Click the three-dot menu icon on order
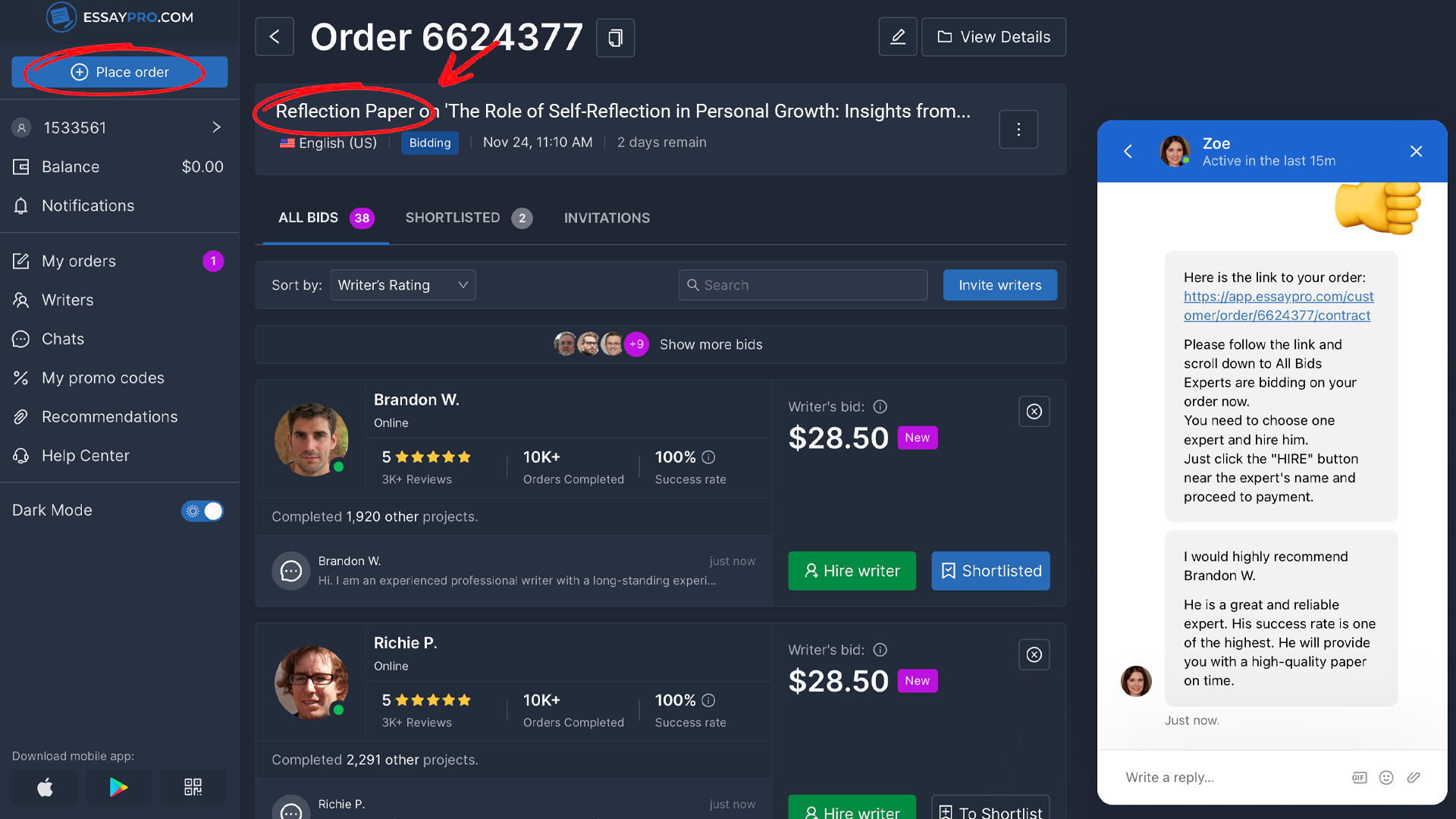Screen dimensions: 1456x819 (1019, 129)
